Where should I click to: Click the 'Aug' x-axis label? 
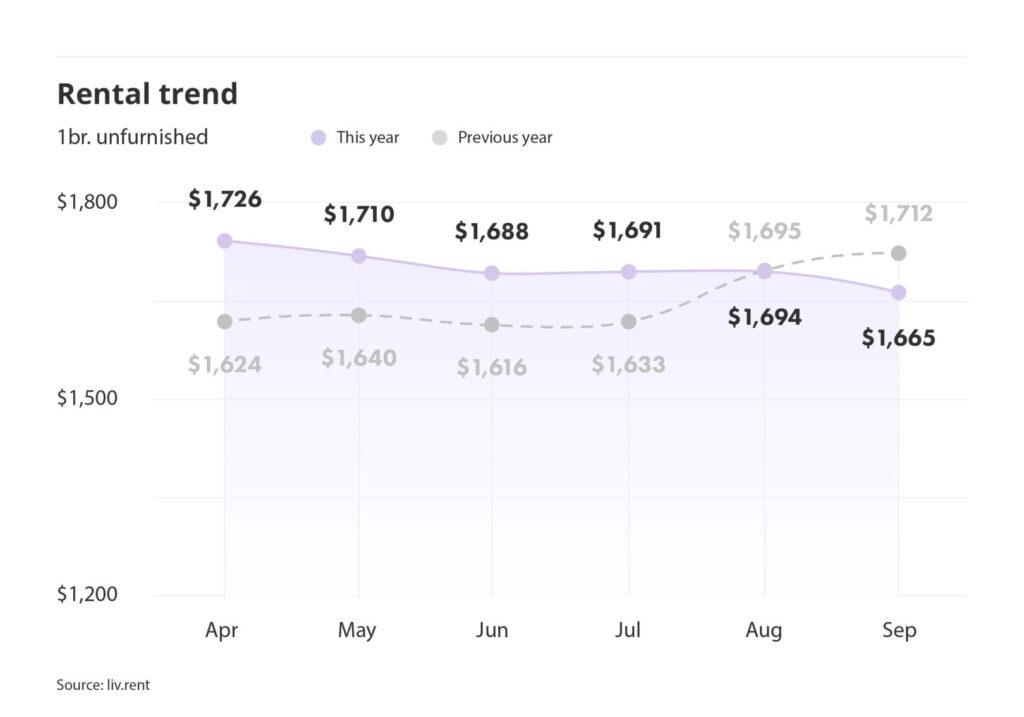[764, 631]
